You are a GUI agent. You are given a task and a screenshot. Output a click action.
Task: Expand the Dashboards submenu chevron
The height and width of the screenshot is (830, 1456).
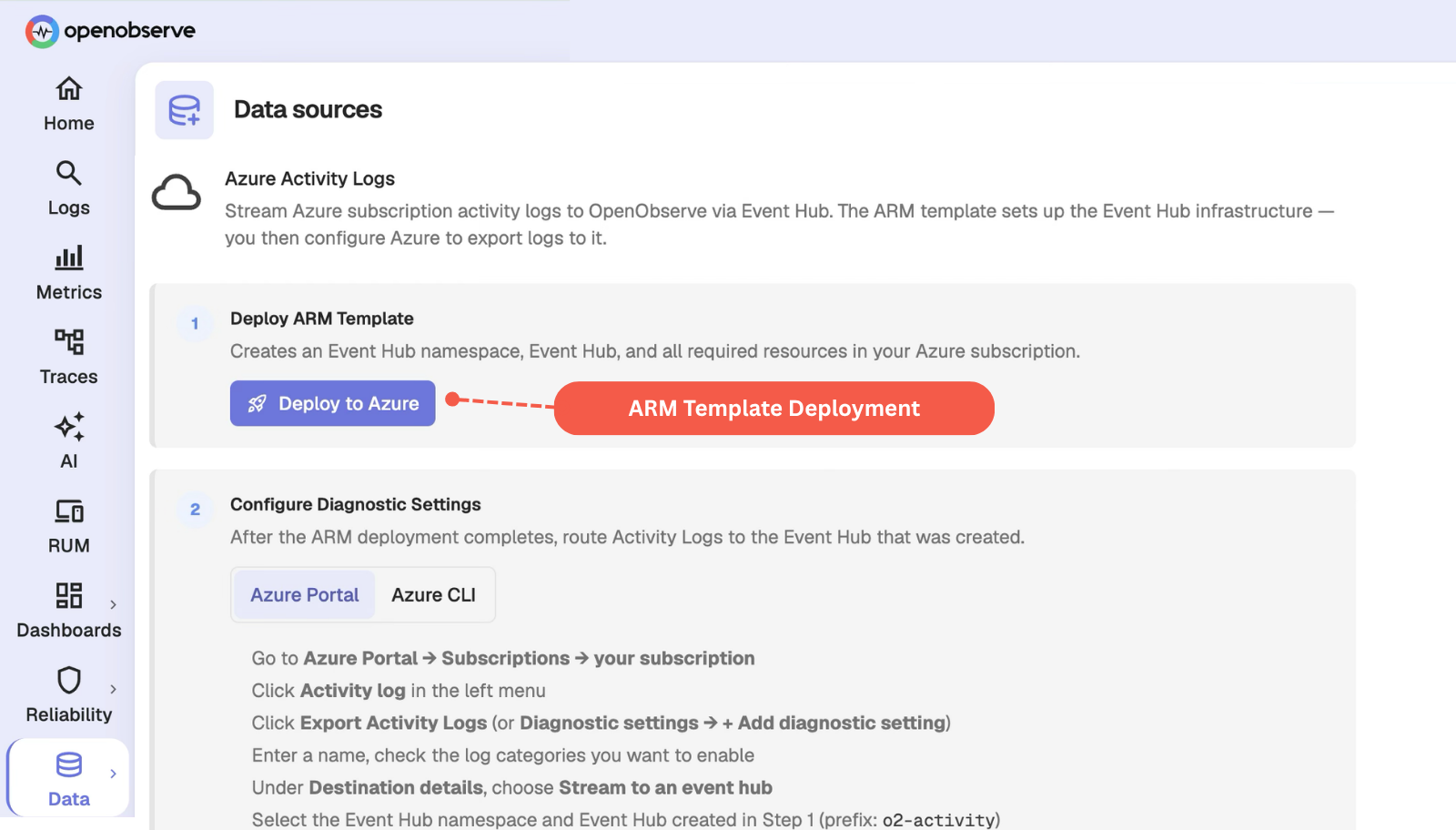113,604
